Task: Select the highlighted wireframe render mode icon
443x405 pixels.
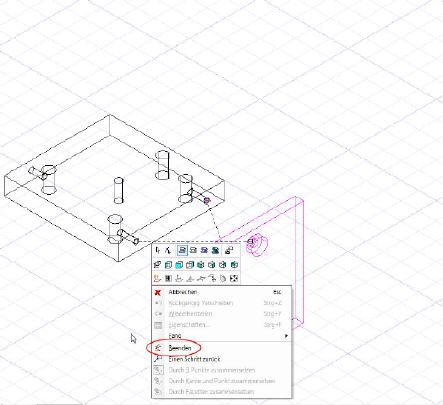Action: [182, 250]
